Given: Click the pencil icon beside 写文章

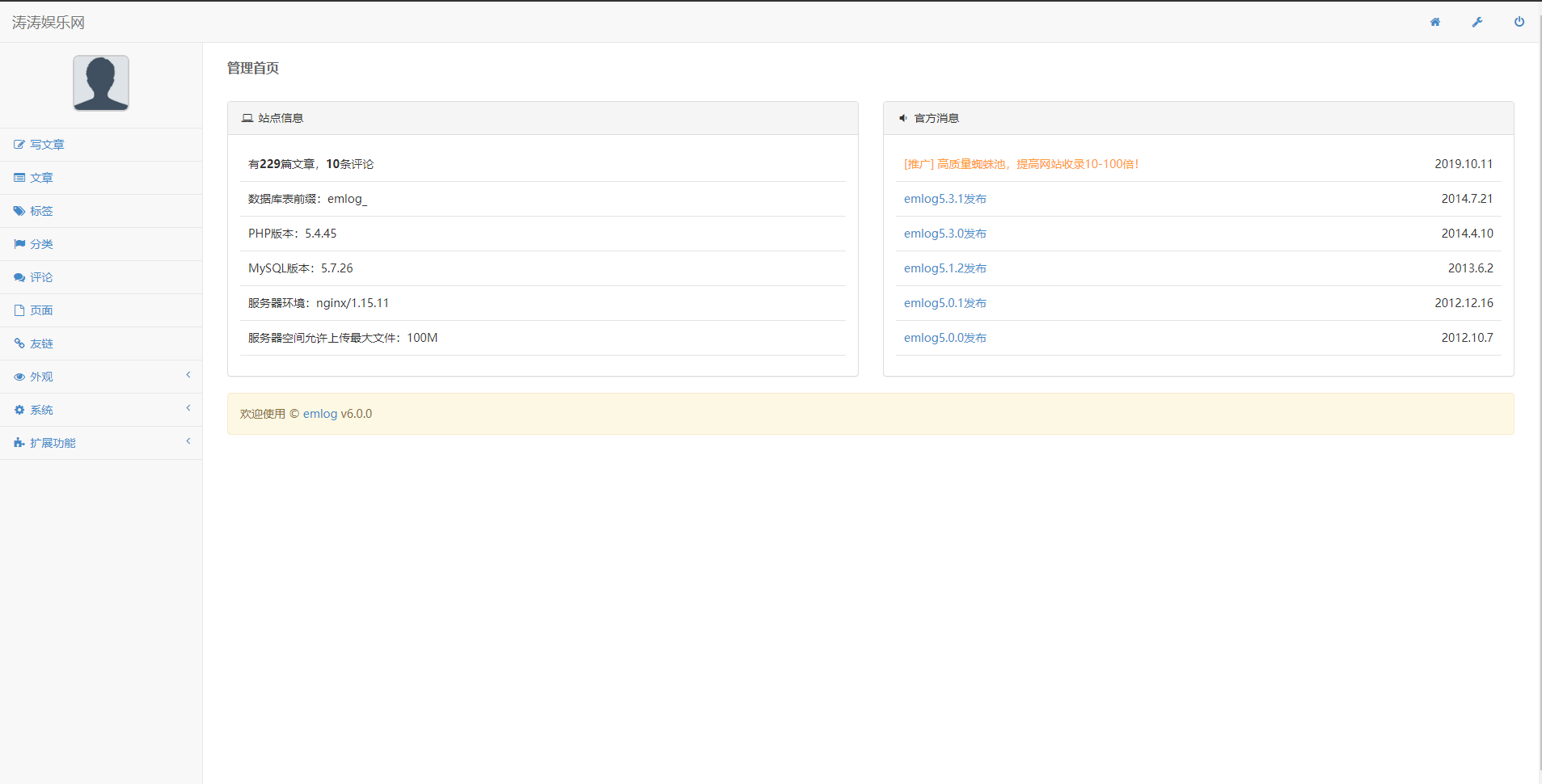Looking at the screenshot, I should [19, 145].
